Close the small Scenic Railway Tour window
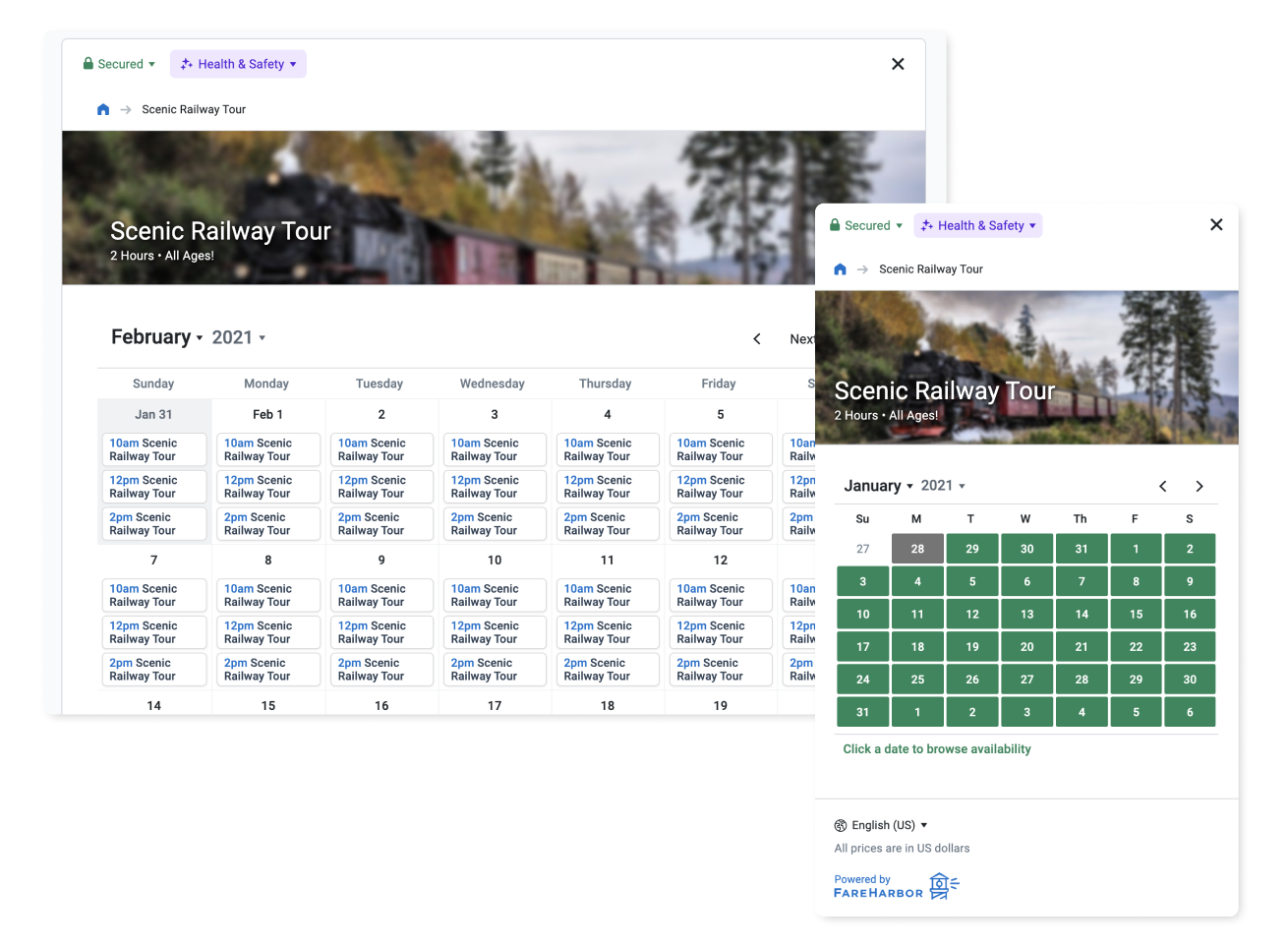 coord(1216,224)
